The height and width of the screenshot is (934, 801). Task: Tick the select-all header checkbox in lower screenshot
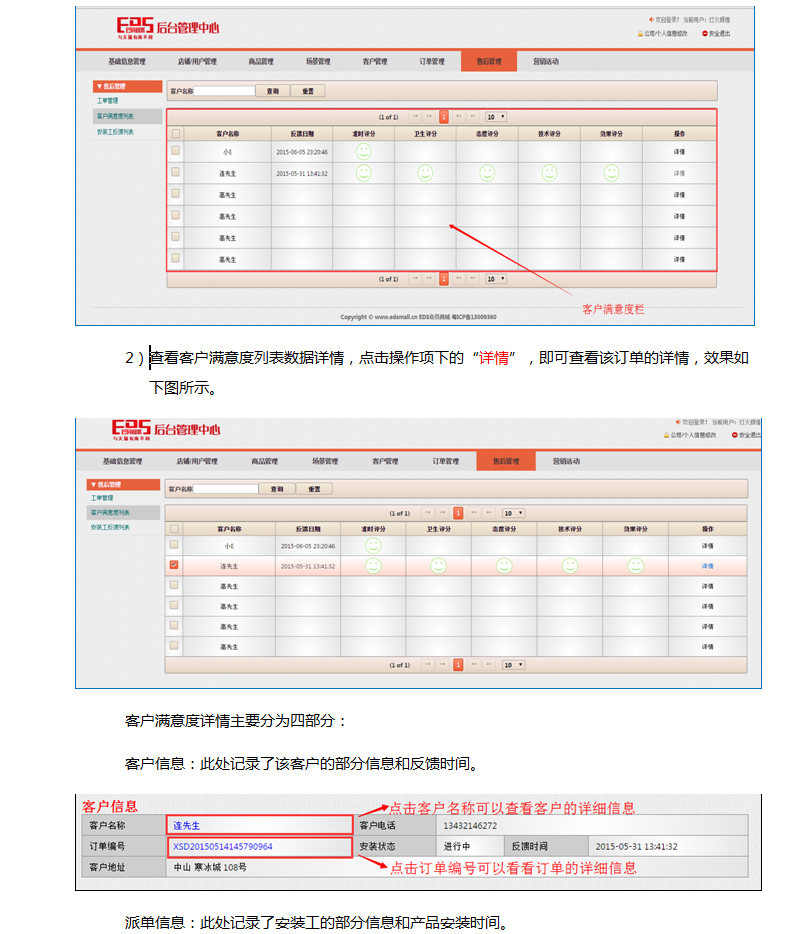pos(174,528)
